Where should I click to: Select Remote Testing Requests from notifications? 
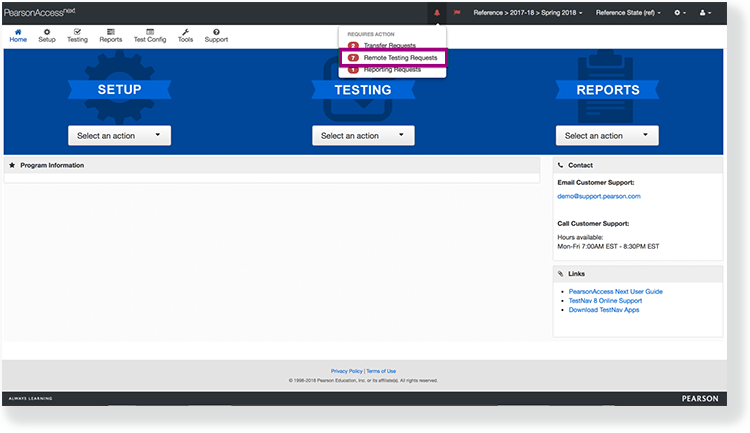coord(400,58)
